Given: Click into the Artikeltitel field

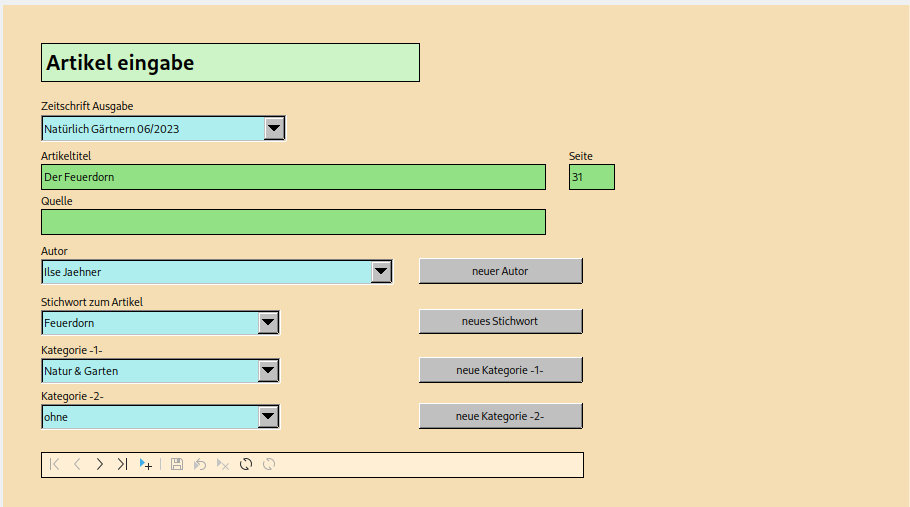Looking at the screenshot, I should 293,177.
